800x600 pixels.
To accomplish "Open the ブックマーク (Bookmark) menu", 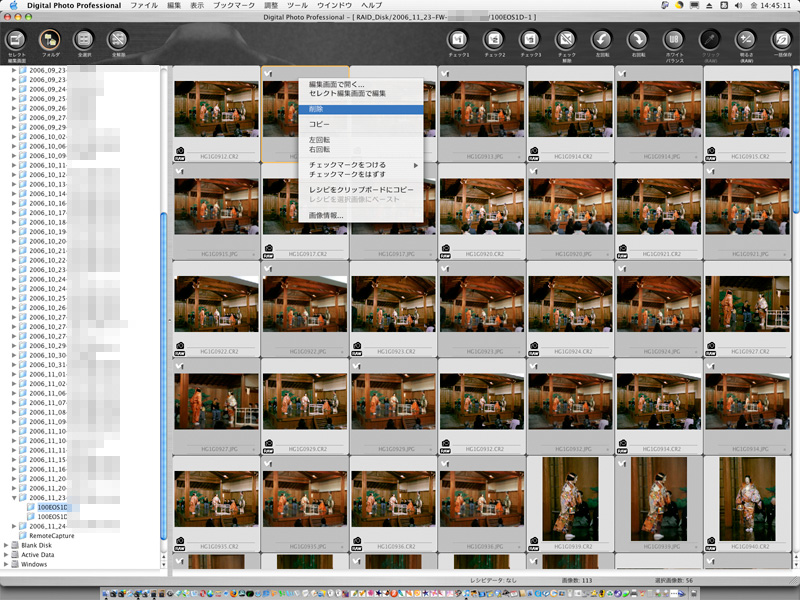I will (x=234, y=5).
